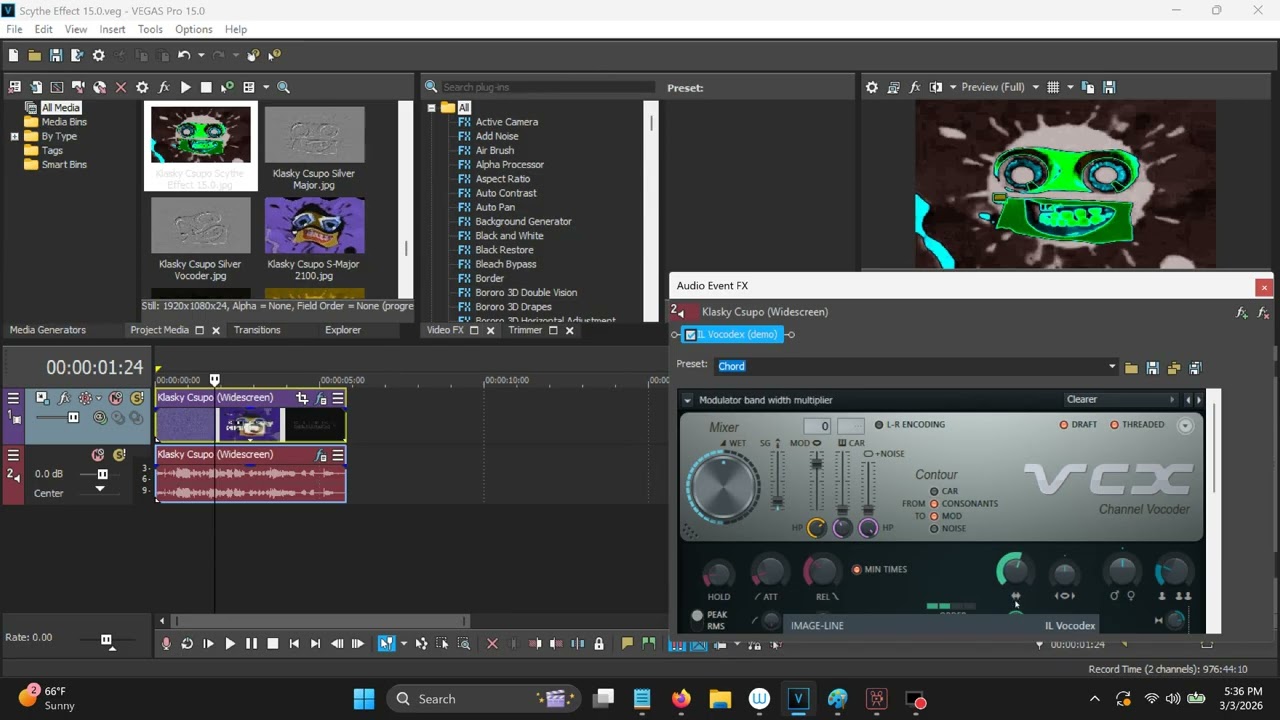This screenshot has width=1280, height=720.
Task: Search the media bins with magnifier icon
Action: click(x=283, y=87)
